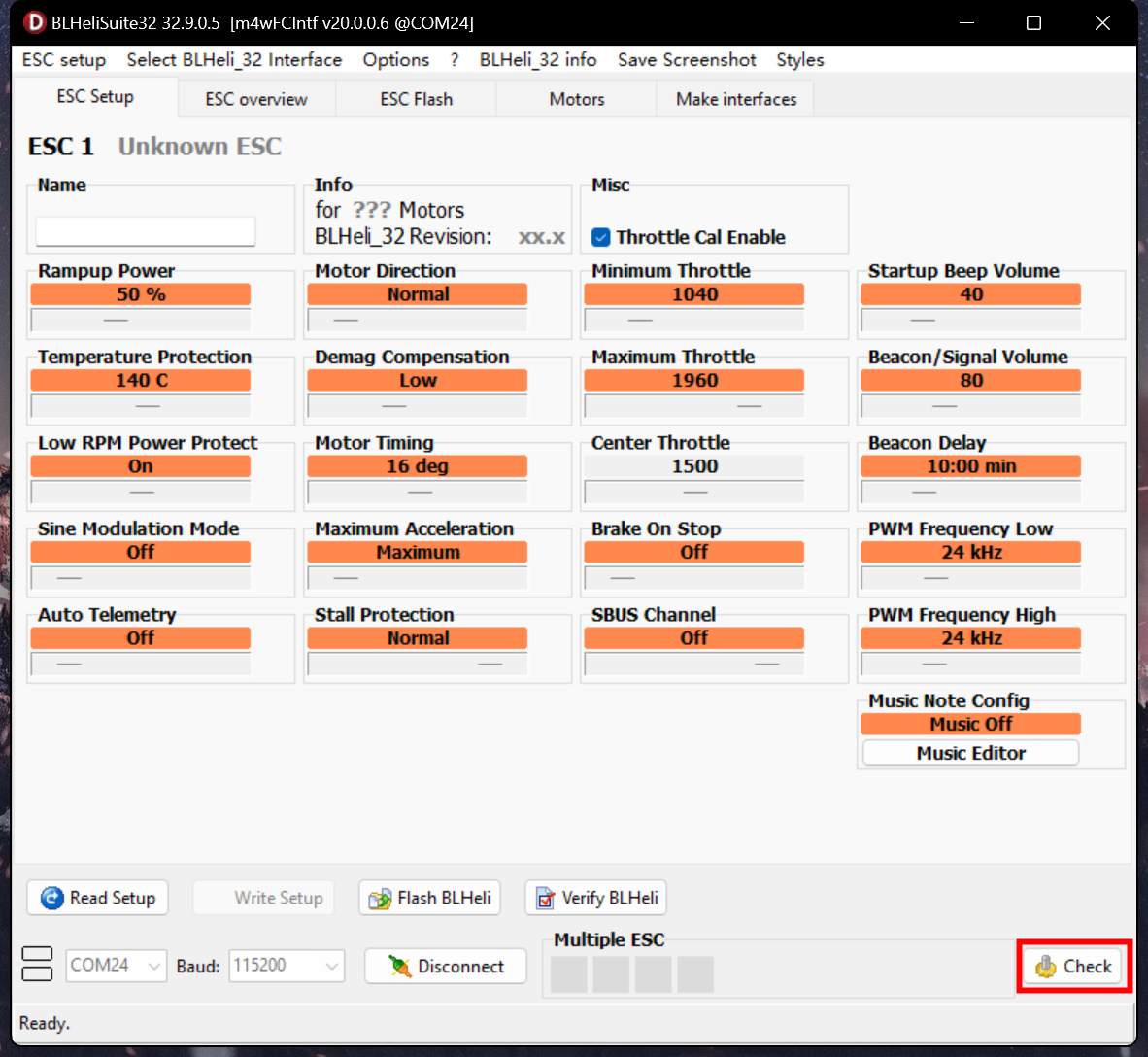Viewport: 1148px width, 1057px height.
Task: Click the Temperature Protection slider
Action: pyautogui.click(x=141, y=406)
